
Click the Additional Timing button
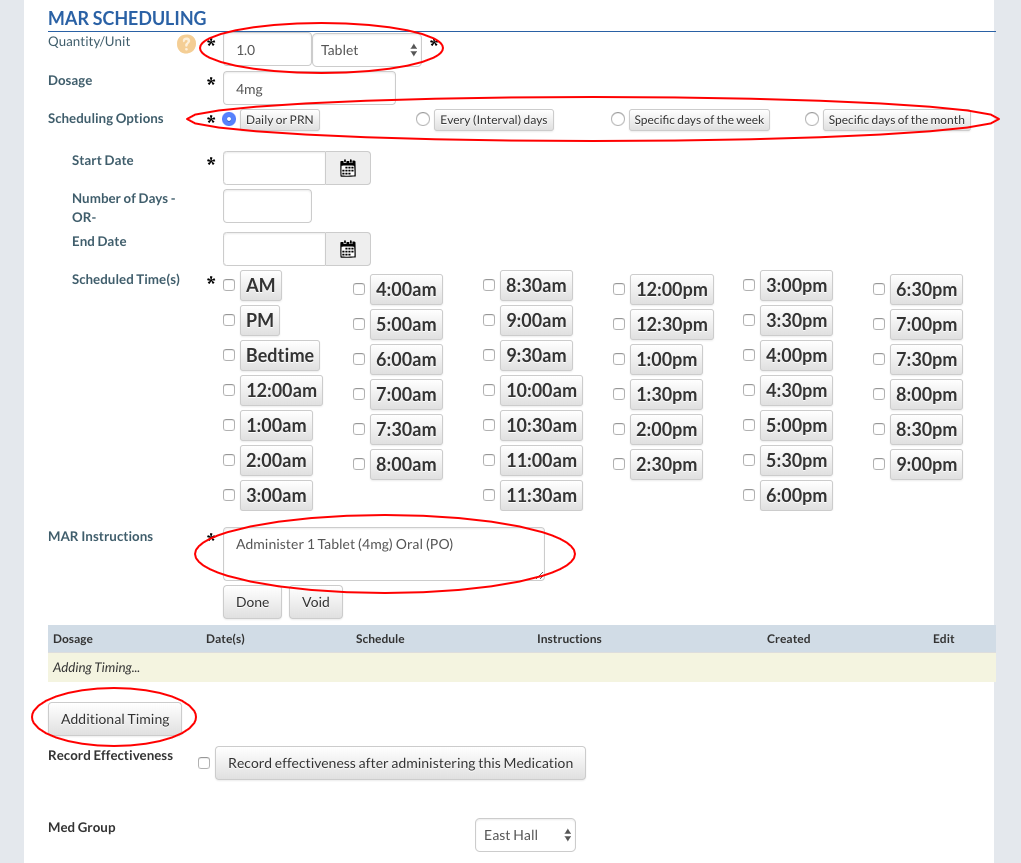point(115,719)
